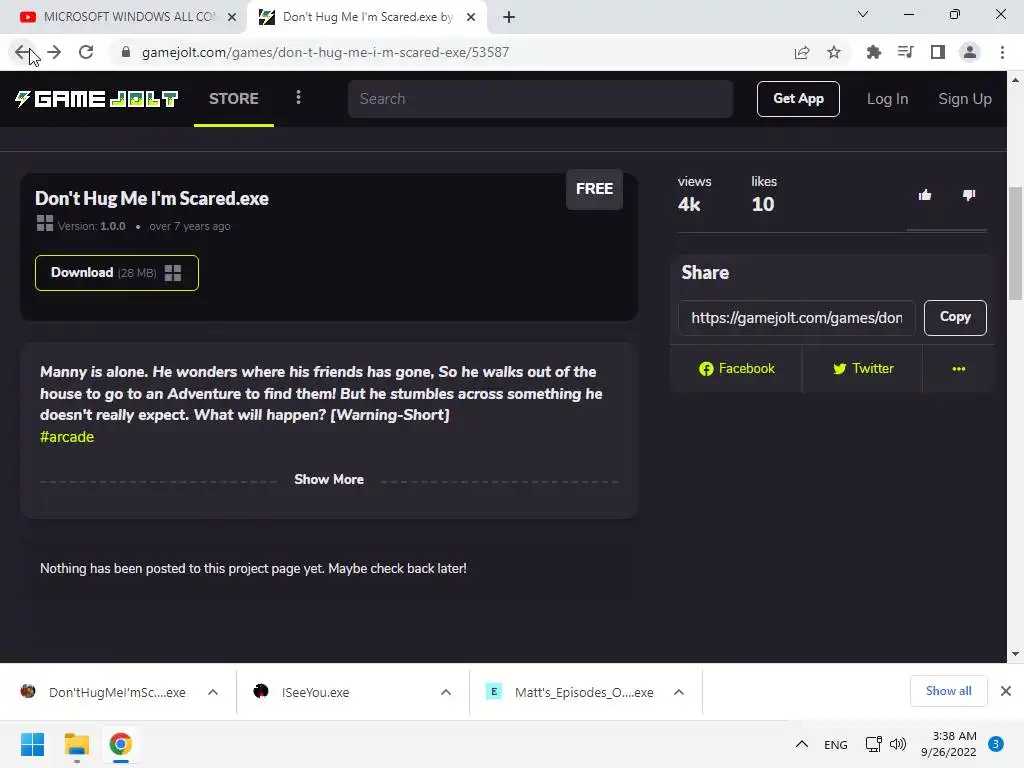This screenshot has height=768, width=1024.
Task: Click the address bar URL
Action: pyautogui.click(x=325, y=52)
